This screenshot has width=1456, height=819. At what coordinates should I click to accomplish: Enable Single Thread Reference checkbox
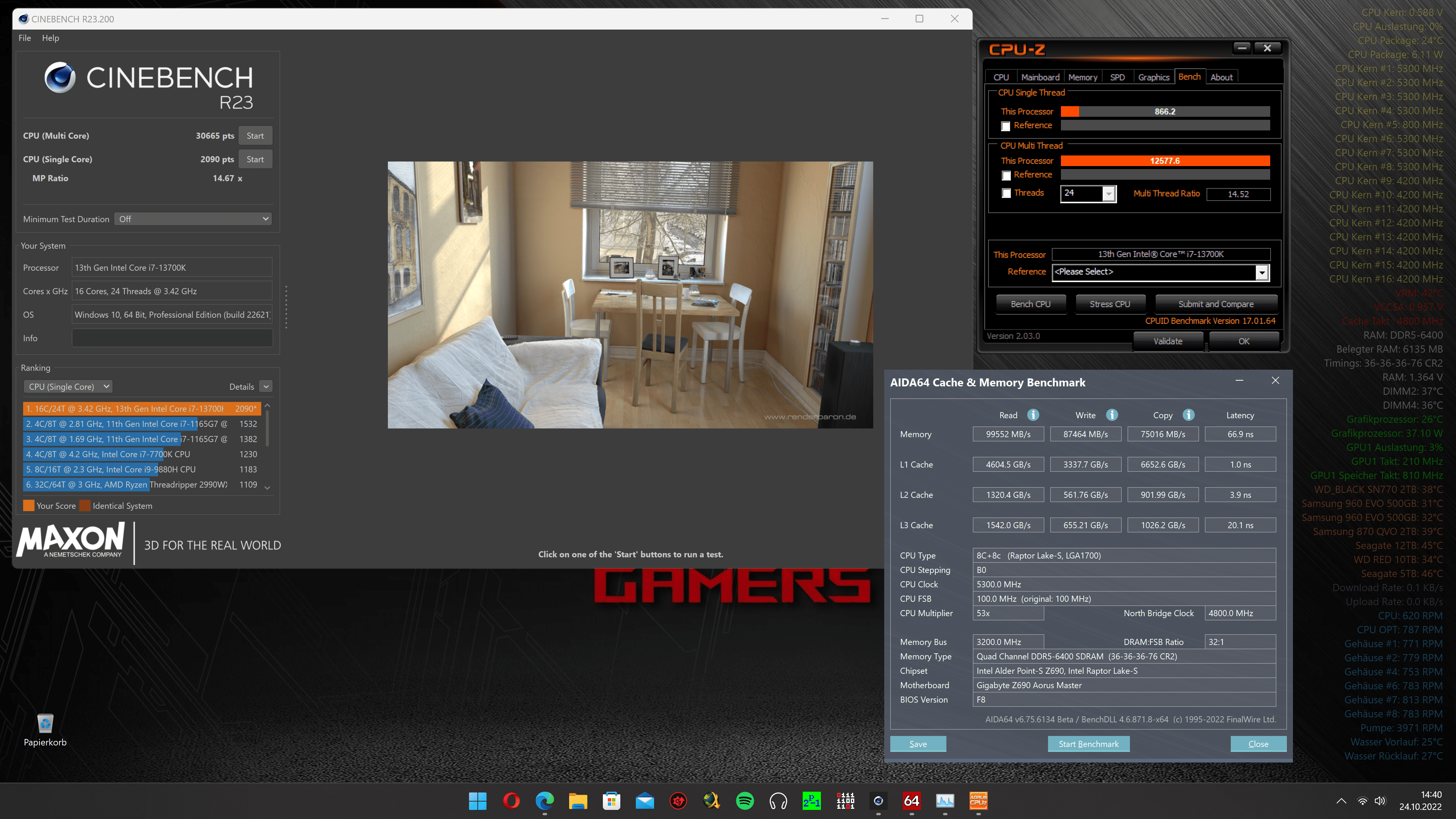[x=1006, y=126]
